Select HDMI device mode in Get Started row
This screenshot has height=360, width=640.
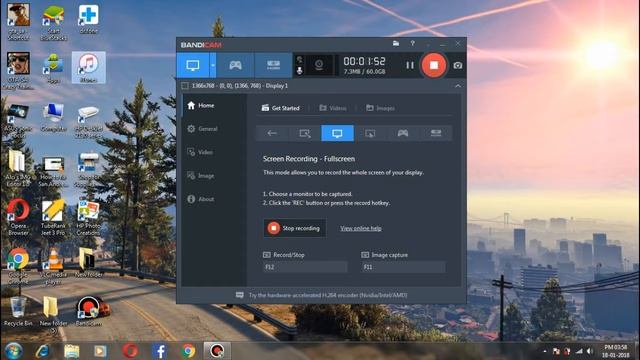point(436,133)
